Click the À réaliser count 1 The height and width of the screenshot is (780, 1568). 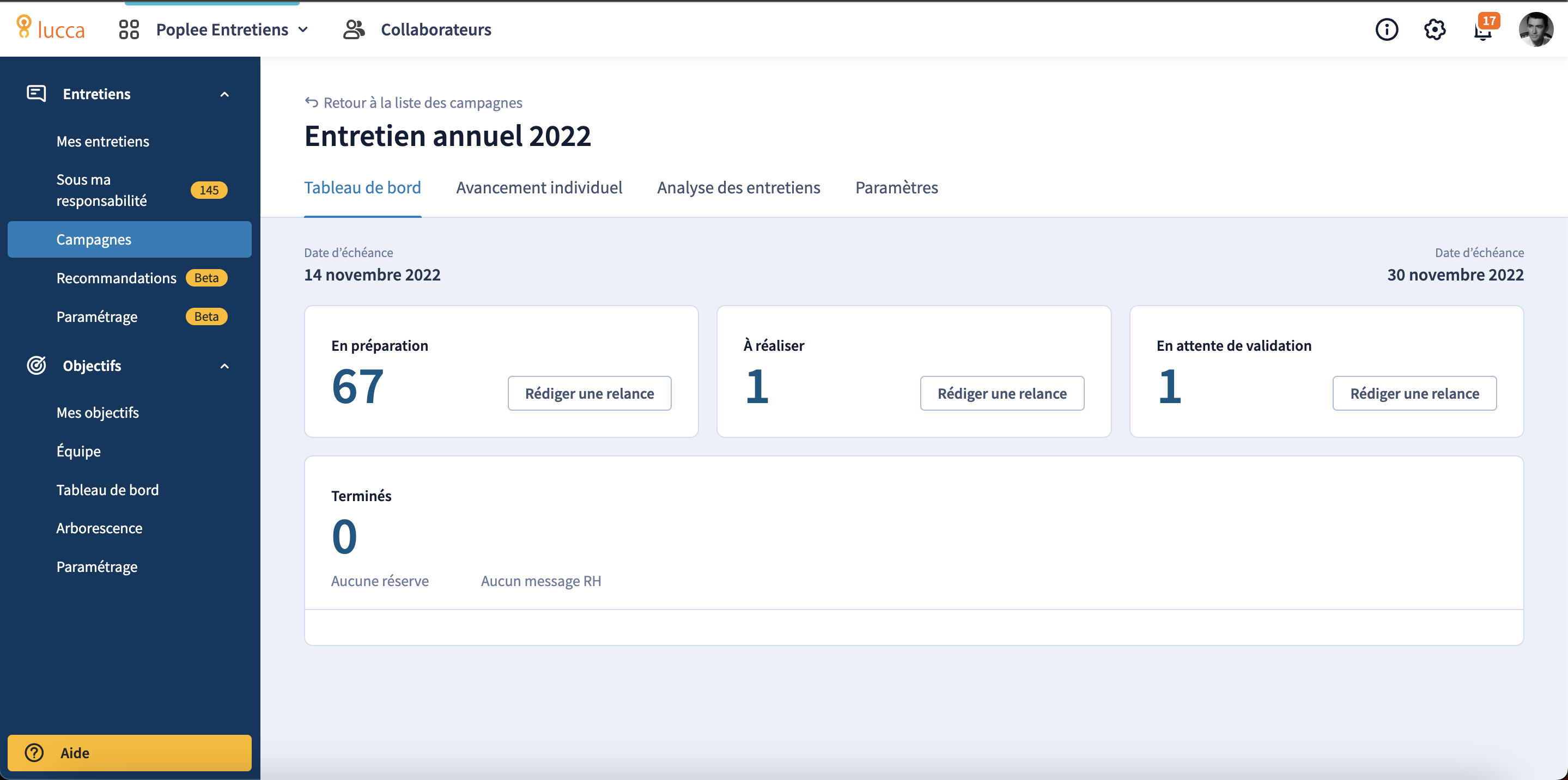point(757,386)
